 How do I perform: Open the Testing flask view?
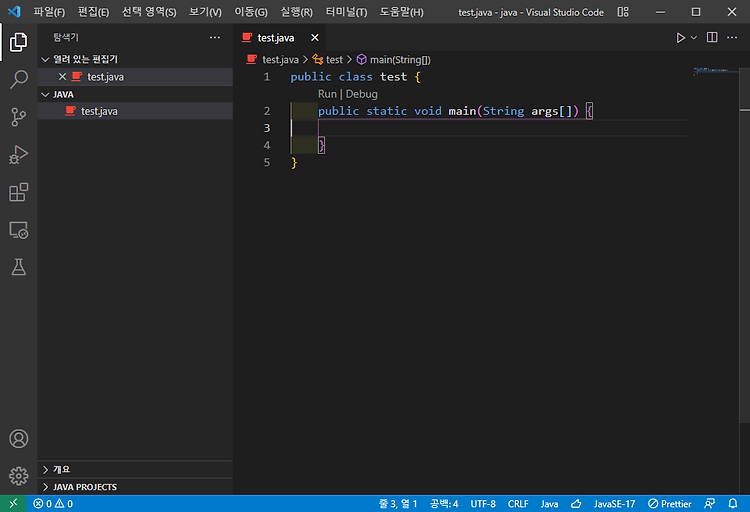(x=19, y=267)
